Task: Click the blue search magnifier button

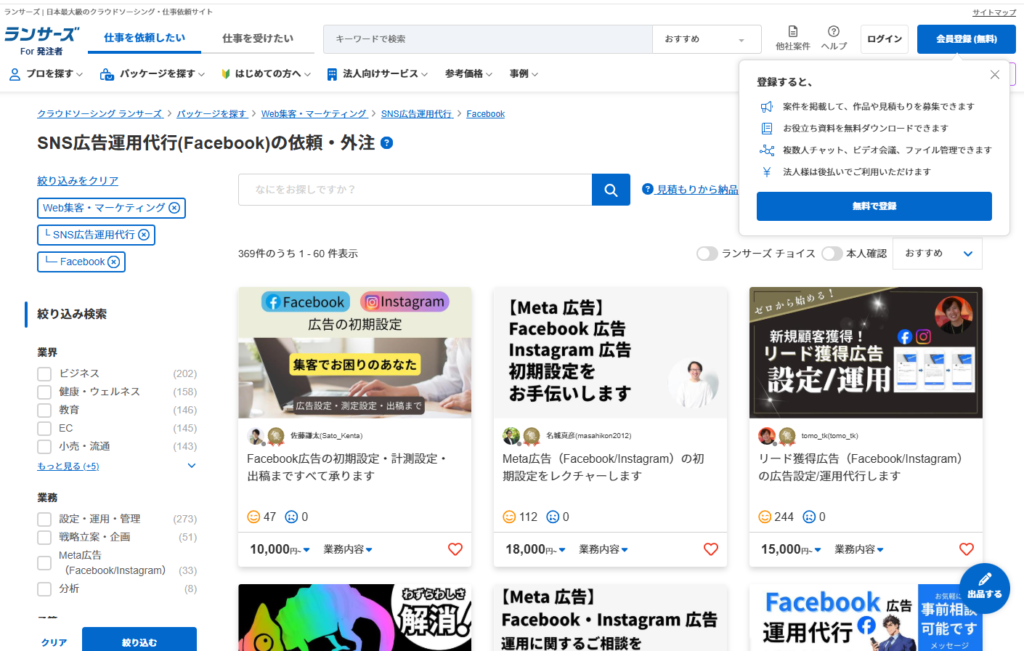Action: (611, 190)
